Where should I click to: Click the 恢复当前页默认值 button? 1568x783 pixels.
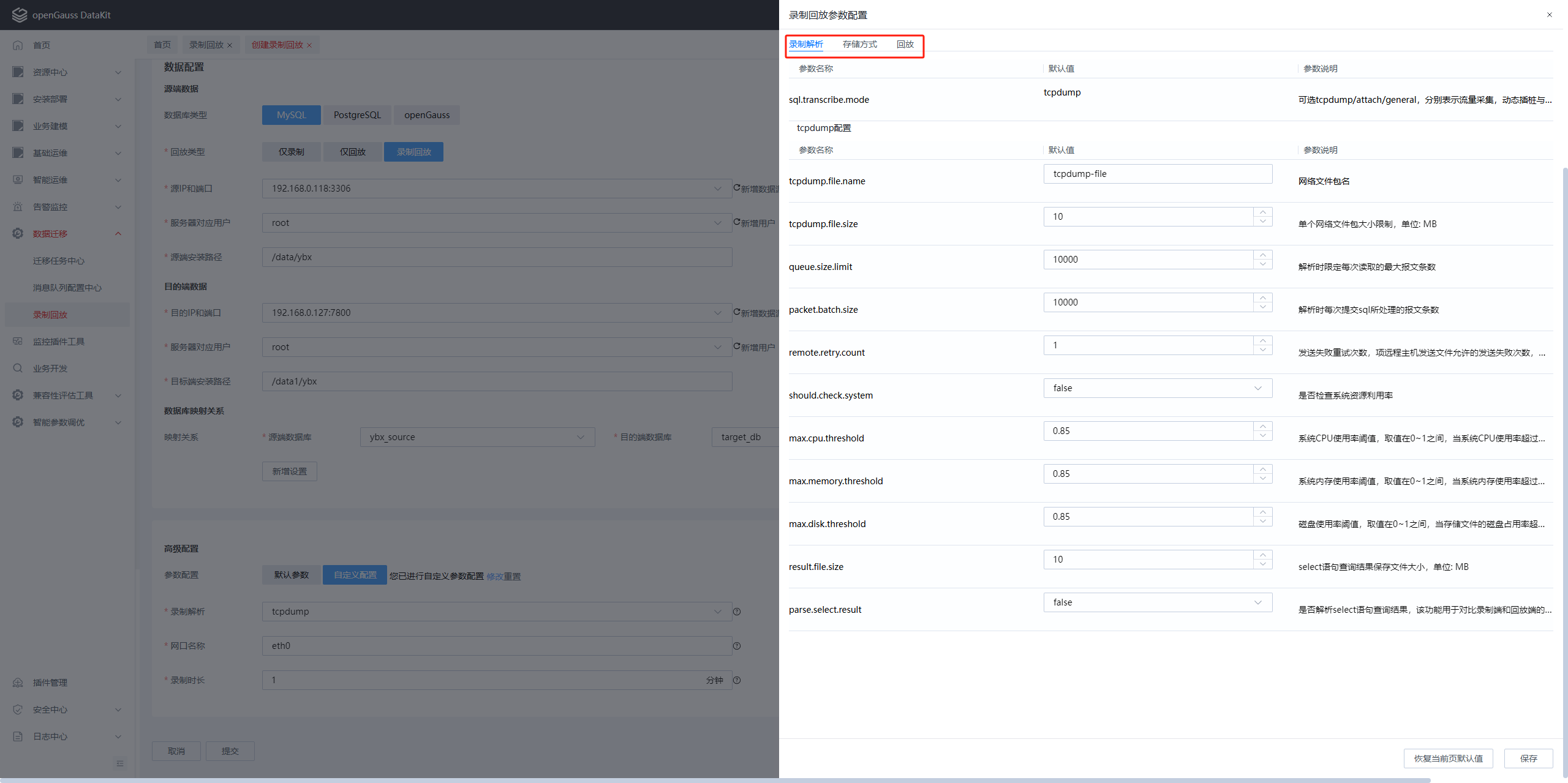(x=1448, y=759)
